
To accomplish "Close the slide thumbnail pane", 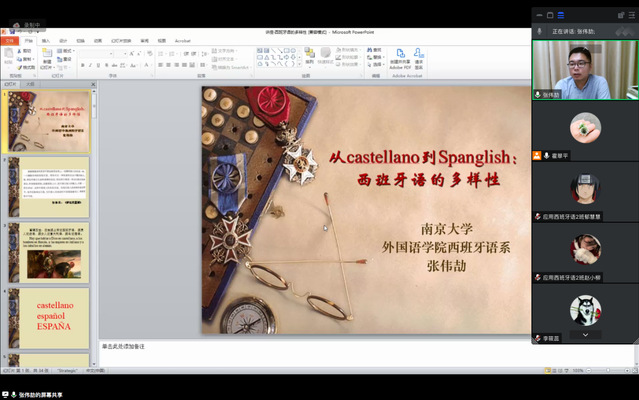I will point(93,84).
